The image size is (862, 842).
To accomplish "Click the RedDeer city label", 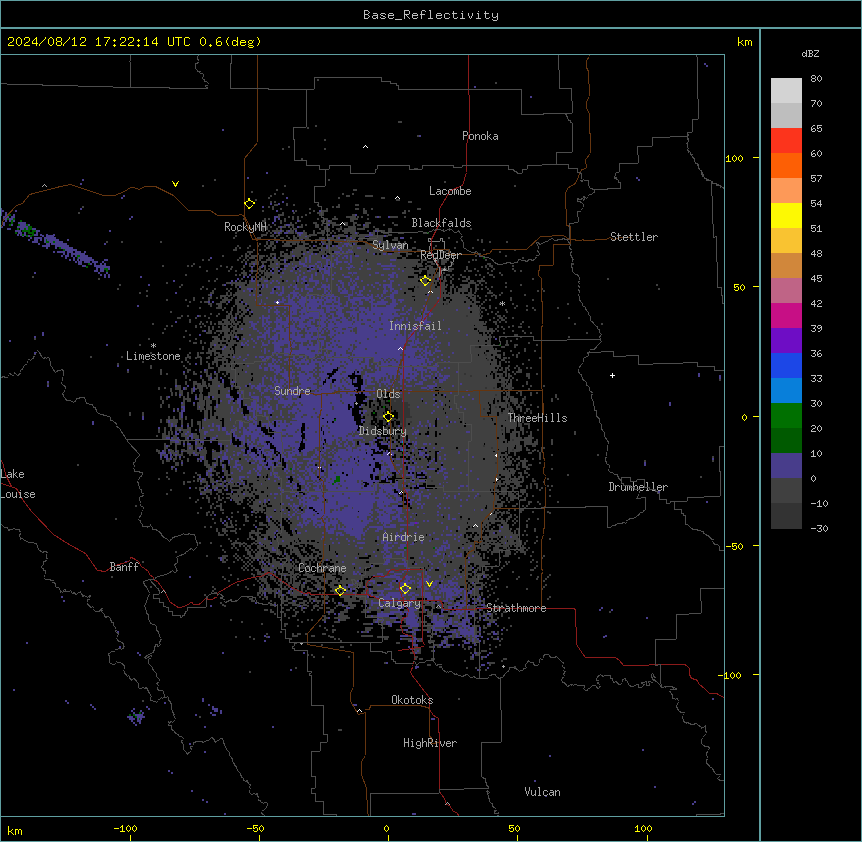I will pos(441,255).
